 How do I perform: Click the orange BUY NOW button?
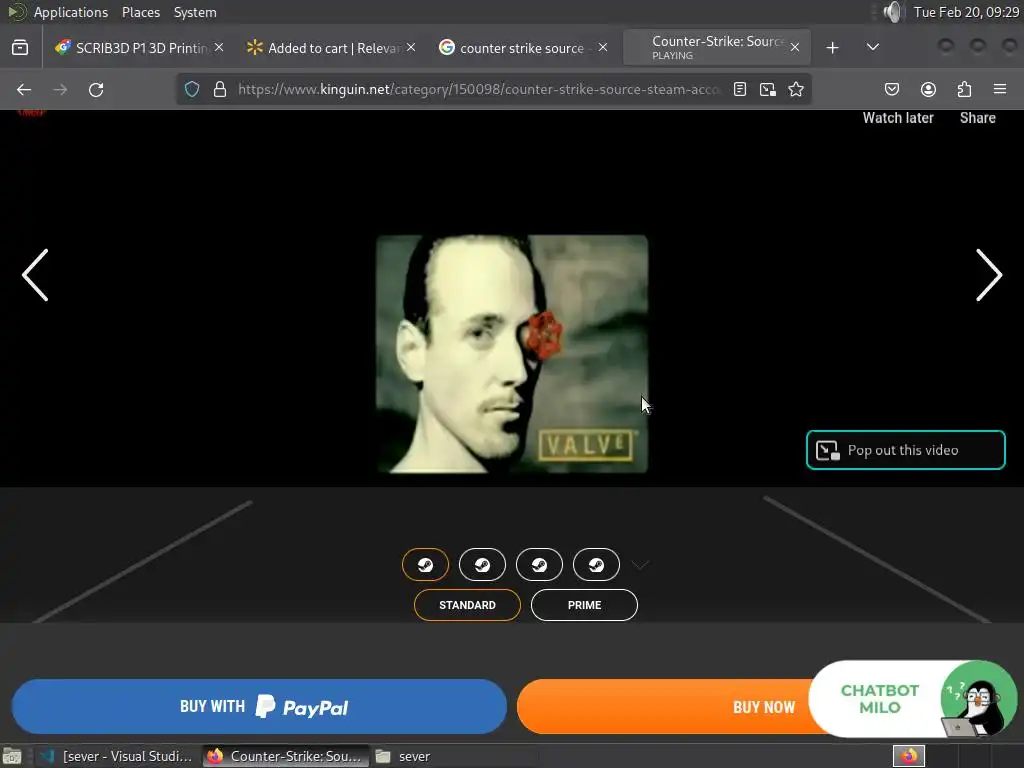click(662, 707)
